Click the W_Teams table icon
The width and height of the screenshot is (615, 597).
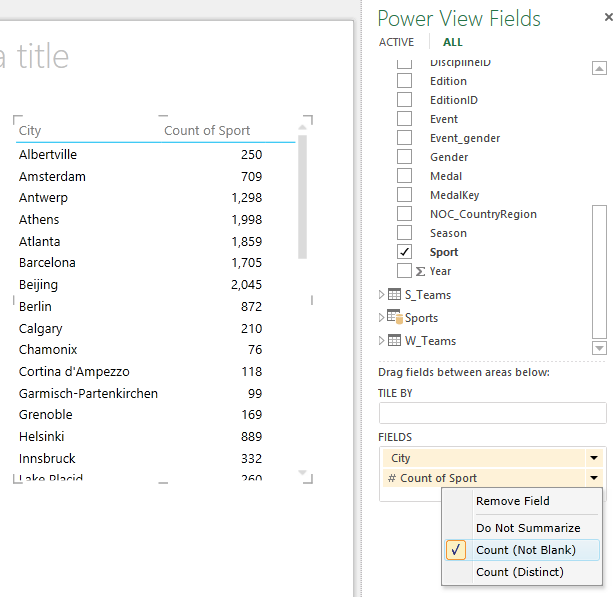coord(394,341)
